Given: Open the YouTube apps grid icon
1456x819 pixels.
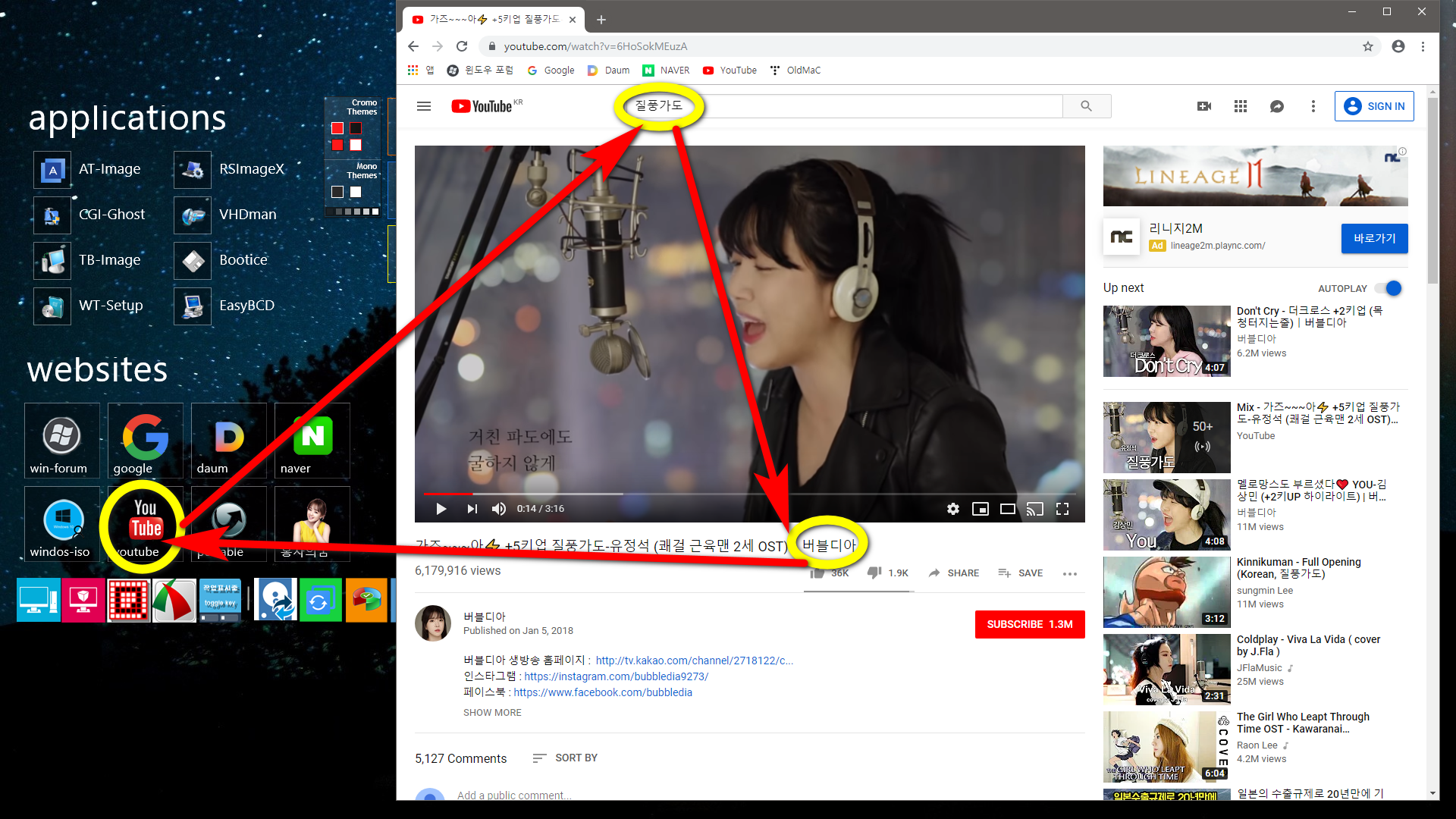Looking at the screenshot, I should pyautogui.click(x=1241, y=106).
